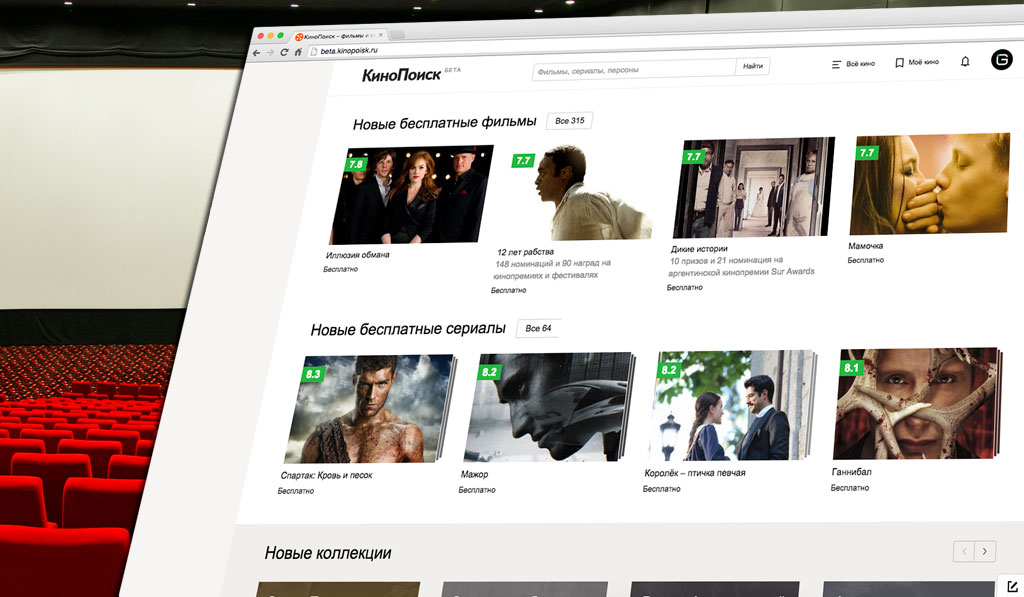
Task: Select the КиноПоиск browser tab
Action: (339, 37)
